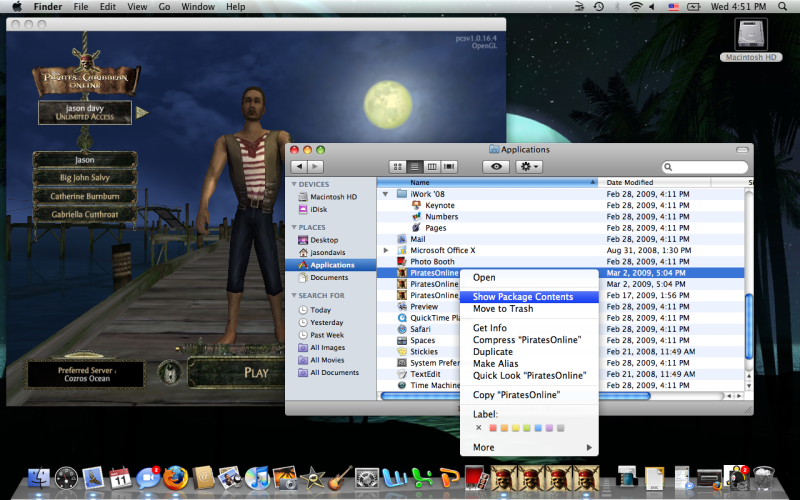Choose Show Package Contents from context menu
800x500 pixels.
(x=529, y=297)
